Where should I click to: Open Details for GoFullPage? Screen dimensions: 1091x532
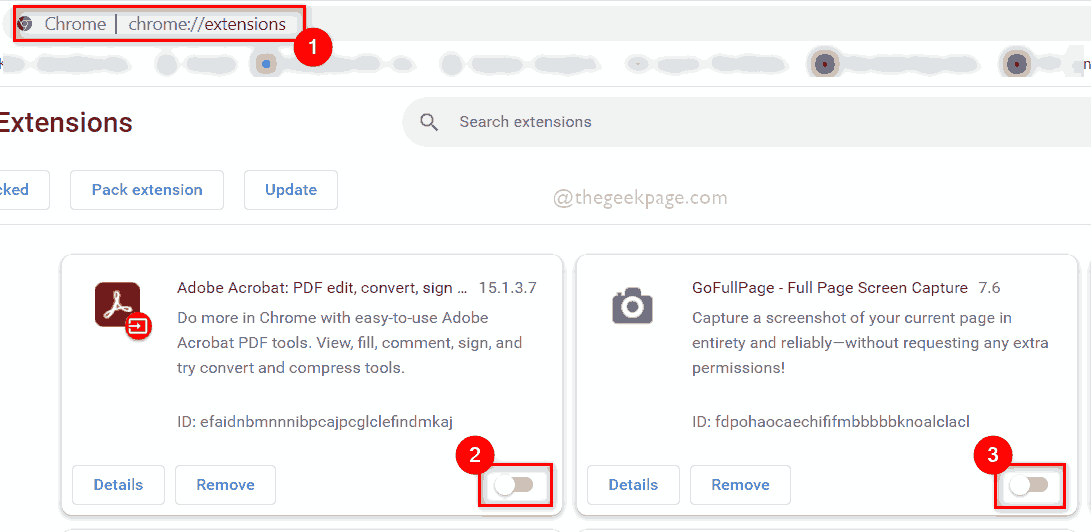coord(633,485)
